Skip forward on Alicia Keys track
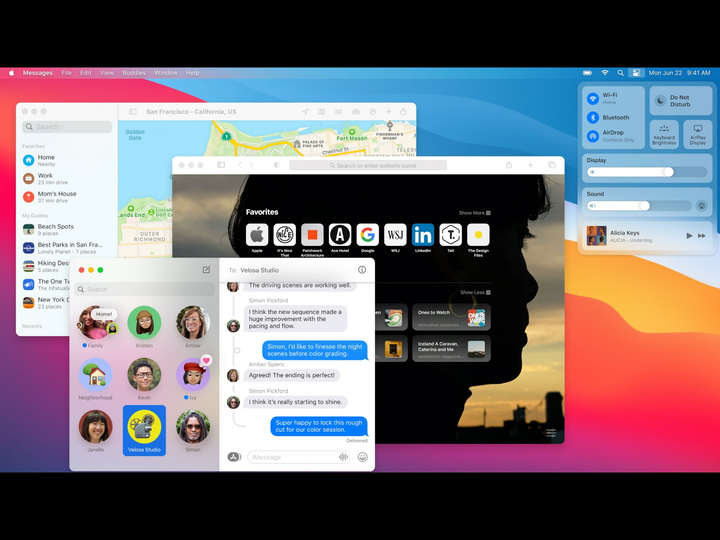This screenshot has height=540, width=720. [x=702, y=236]
